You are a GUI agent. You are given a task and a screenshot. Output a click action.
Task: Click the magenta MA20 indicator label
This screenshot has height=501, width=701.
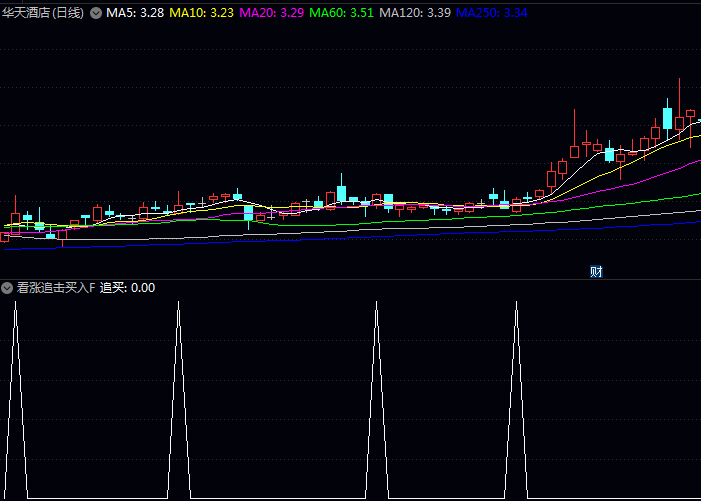click(272, 13)
